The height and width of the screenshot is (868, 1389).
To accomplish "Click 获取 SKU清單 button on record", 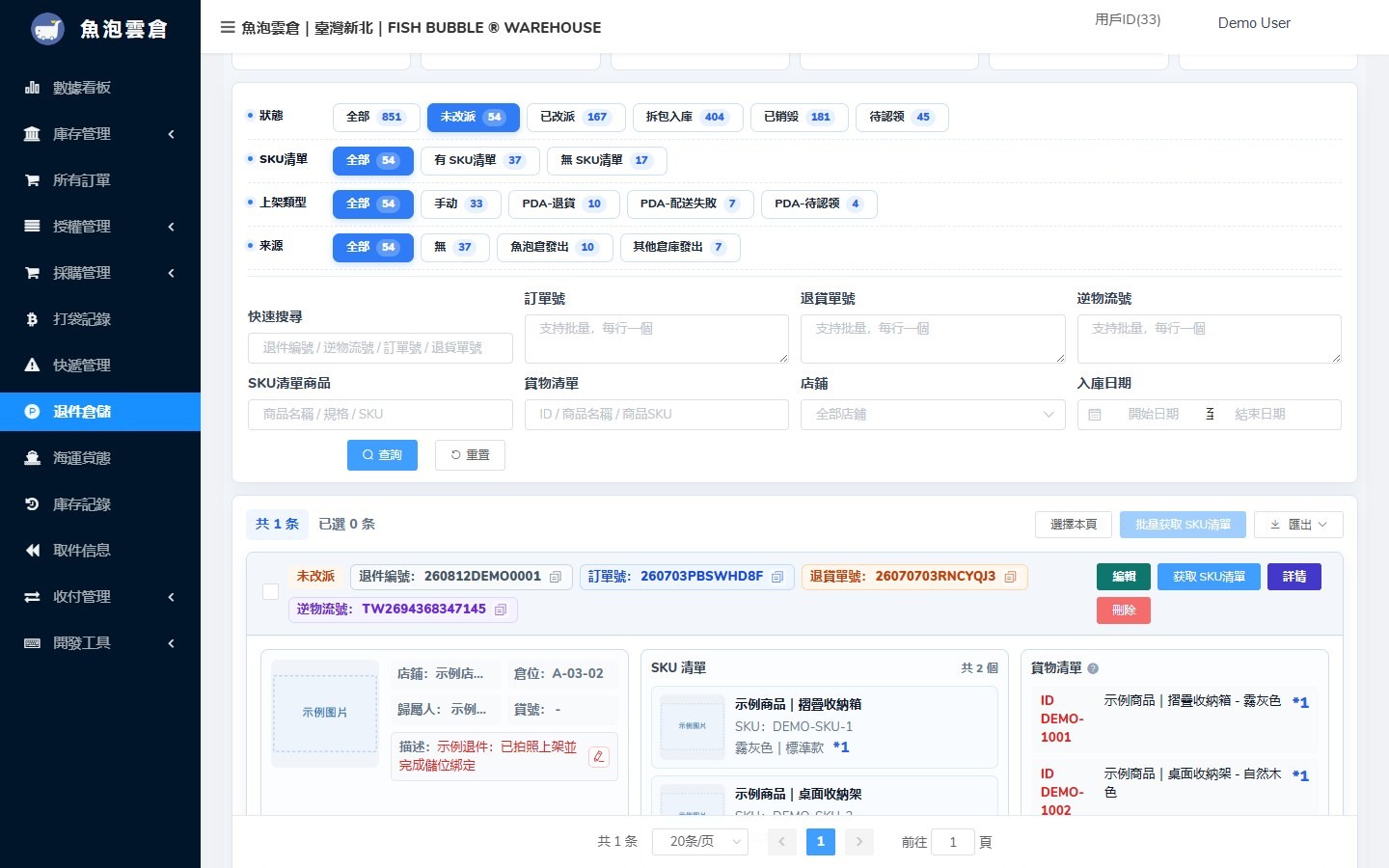I will click(1209, 577).
